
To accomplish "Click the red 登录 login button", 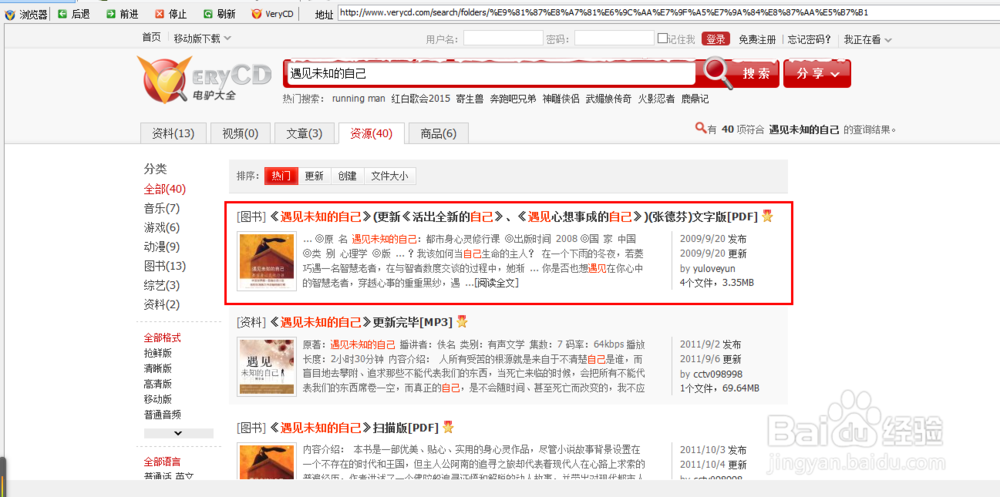I will [716, 39].
